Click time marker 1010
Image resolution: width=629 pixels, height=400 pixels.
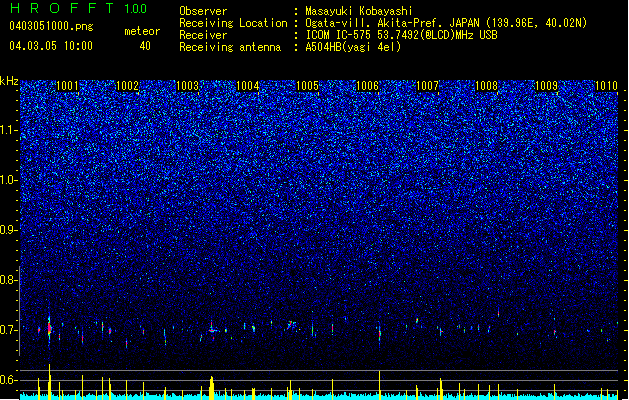(607, 86)
